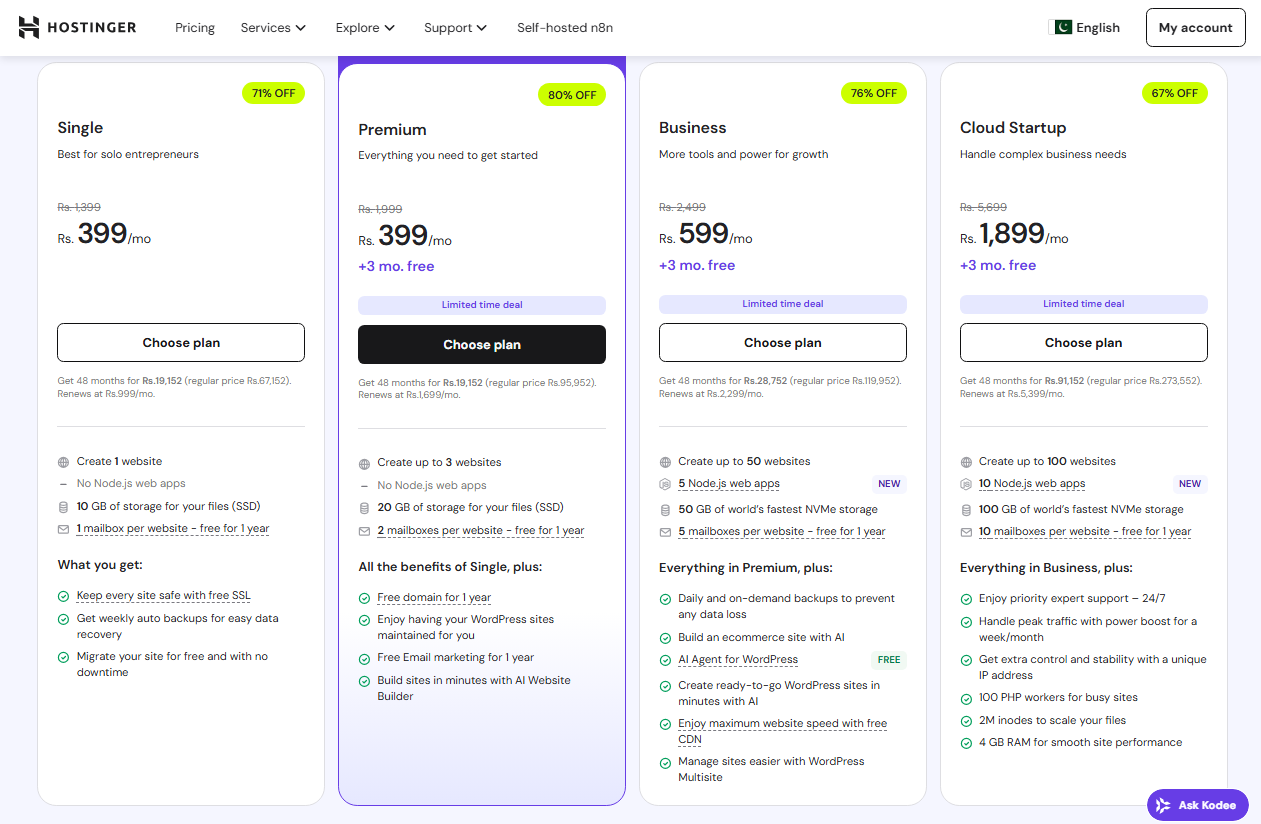
Task: Click the envelope icon beside Business plan mailboxes
Action: coord(664,532)
